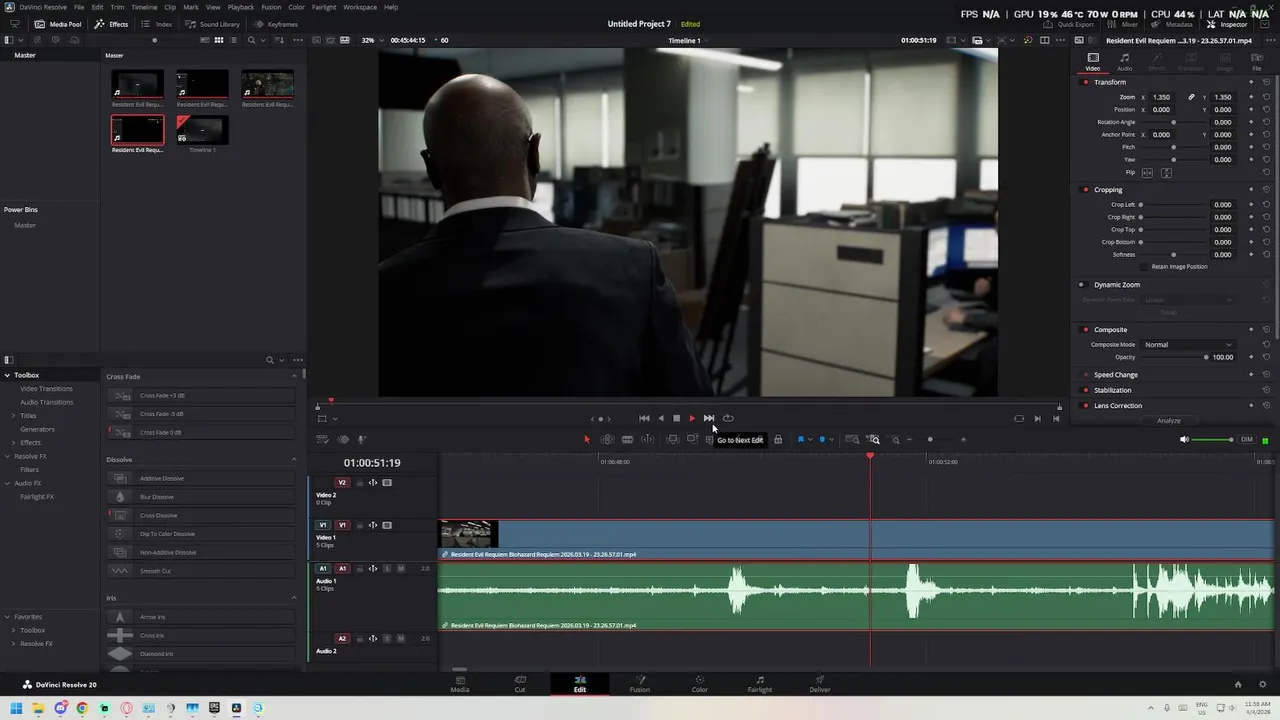
Task: Disable the Transform section red toggle
Action: pyautogui.click(x=1086, y=82)
